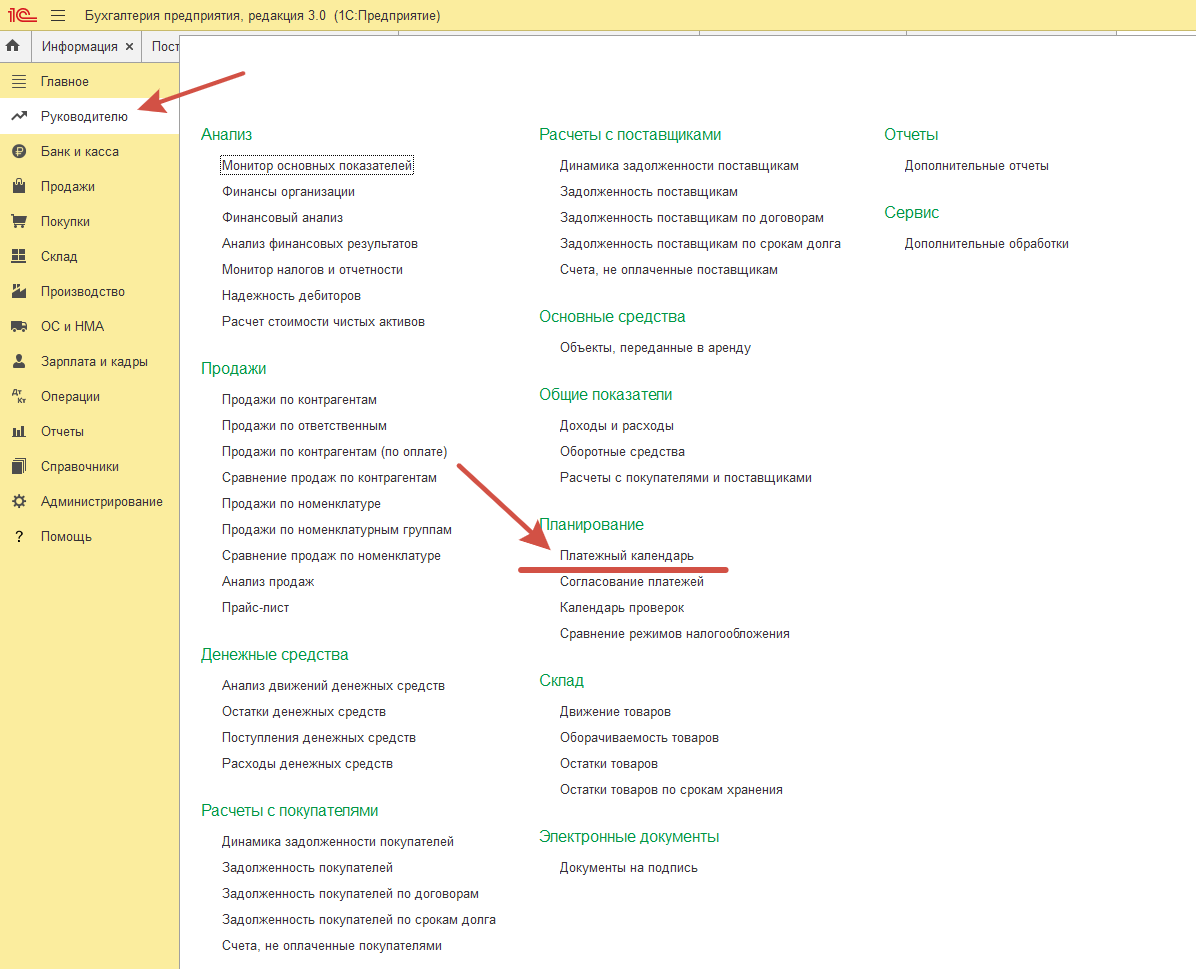
Task: Open the main hamburger menu in title bar
Action: click(x=58, y=15)
